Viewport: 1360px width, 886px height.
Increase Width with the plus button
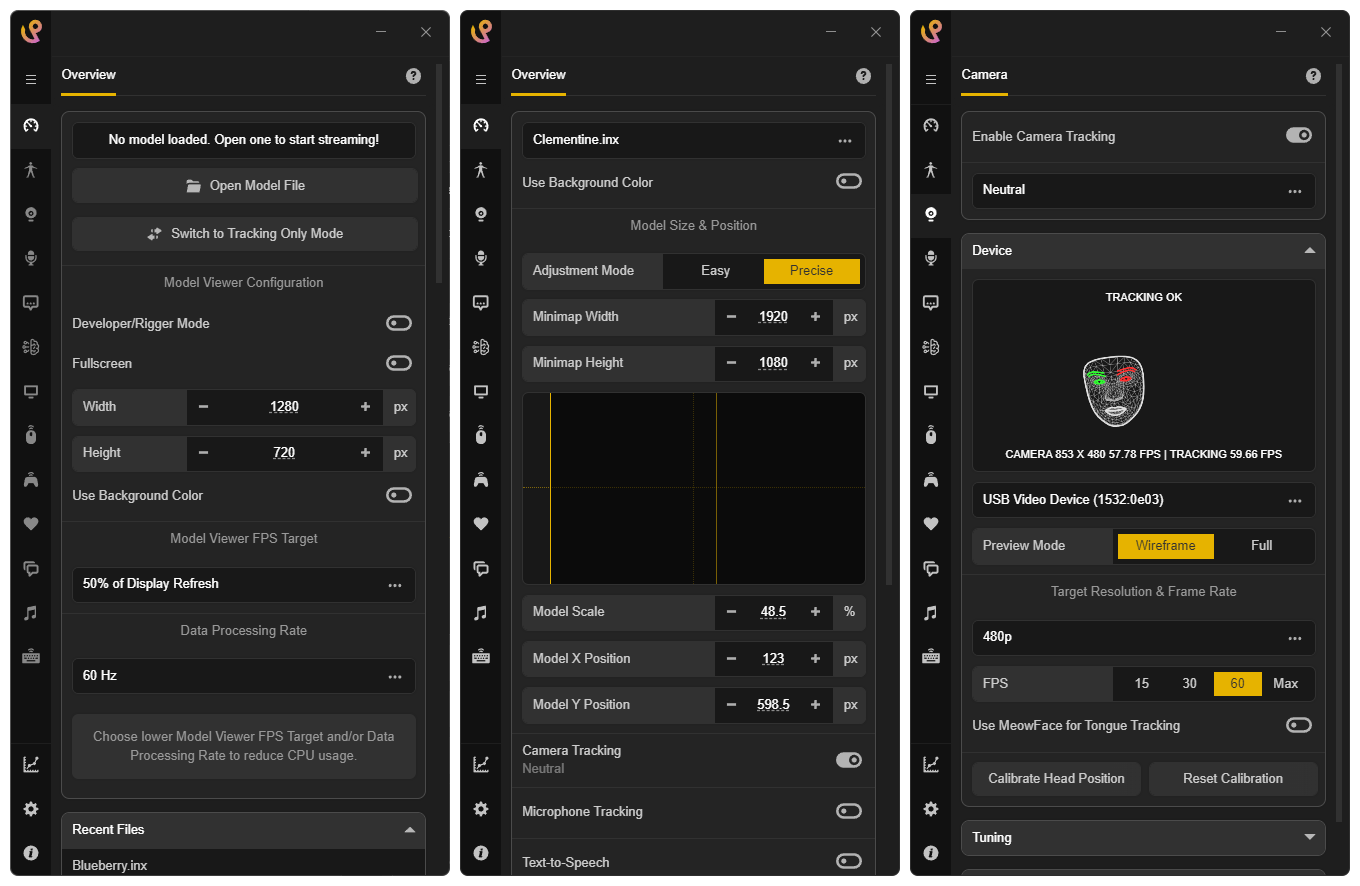click(x=365, y=407)
